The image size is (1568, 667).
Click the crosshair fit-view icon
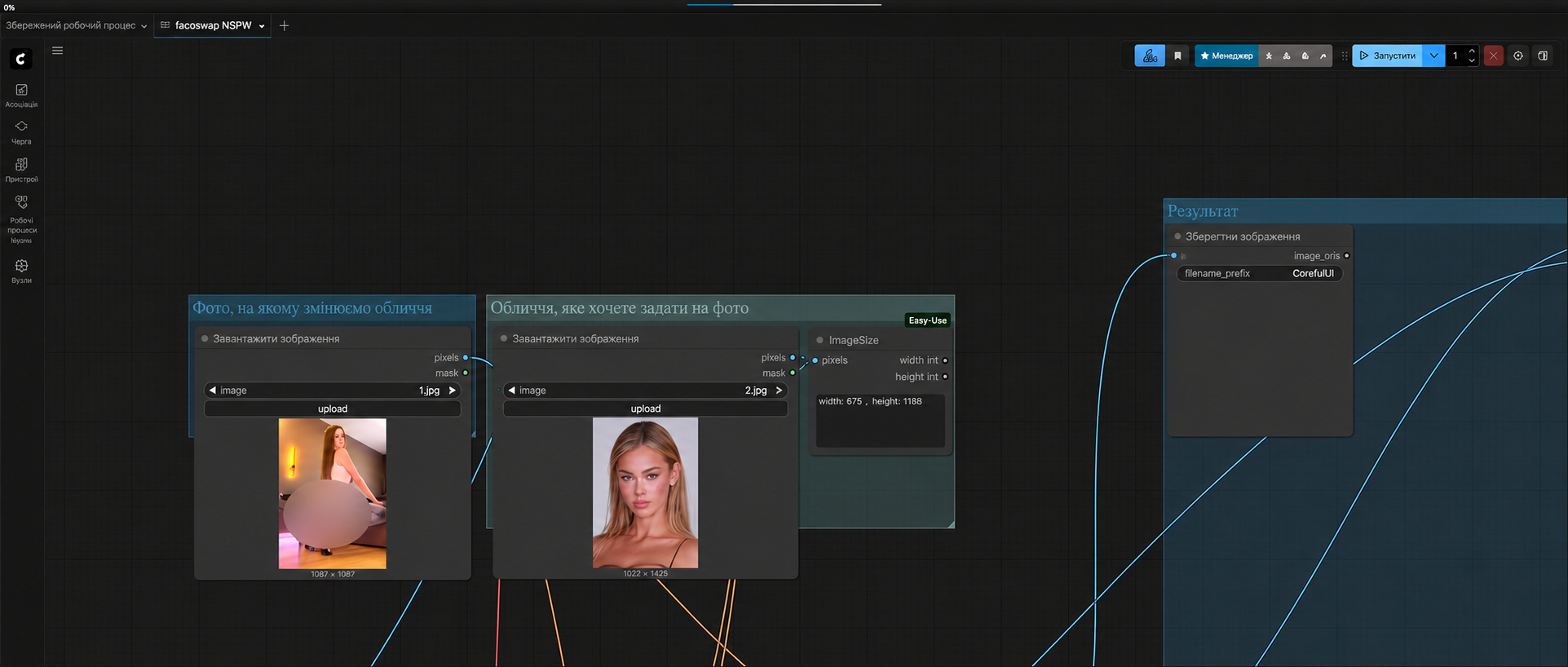tap(1518, 55)
